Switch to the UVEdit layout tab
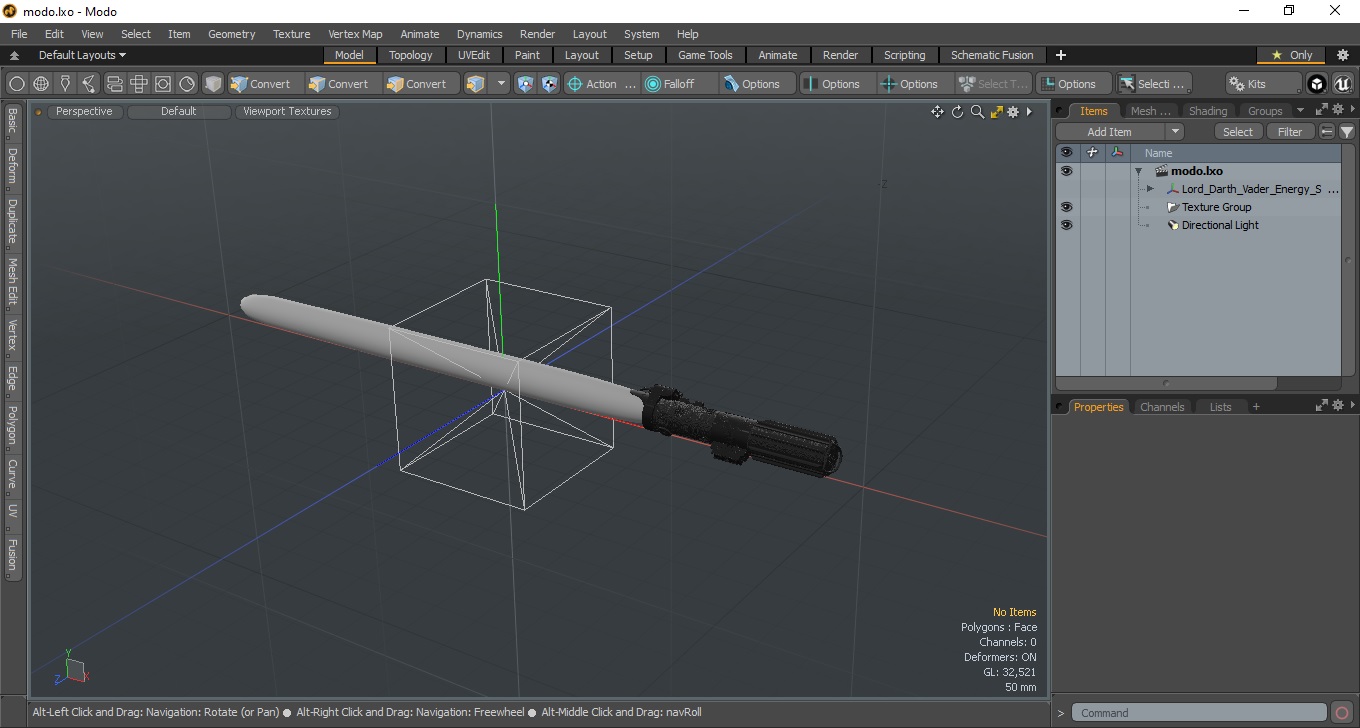1360x728 pixels. pyautogui.click(x=474, y=55)
